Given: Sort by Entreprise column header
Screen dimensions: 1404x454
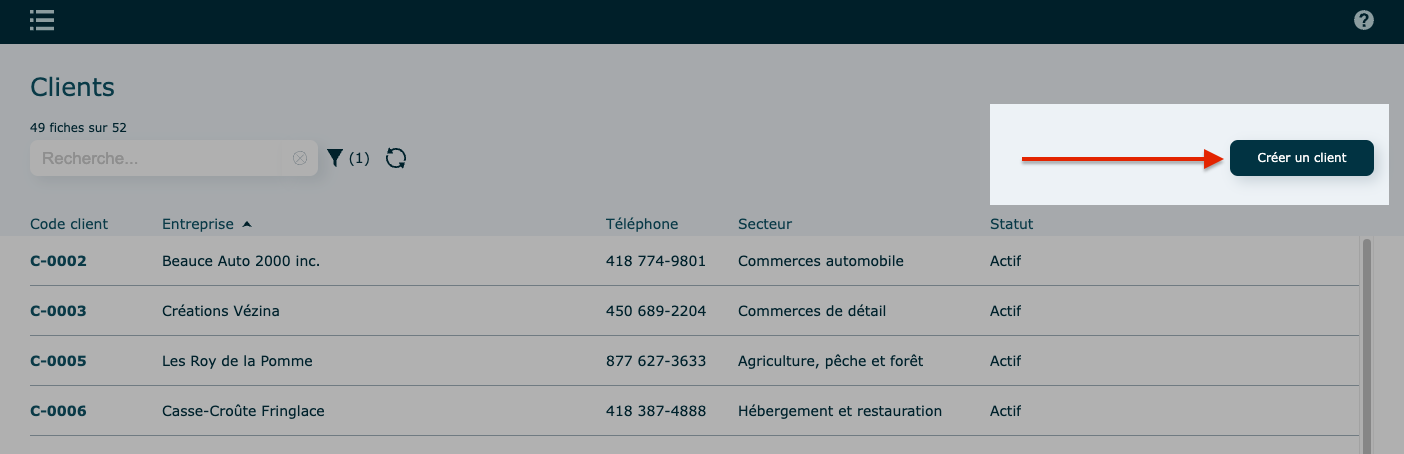Looking at the screenshot, I should pos(198,224).
